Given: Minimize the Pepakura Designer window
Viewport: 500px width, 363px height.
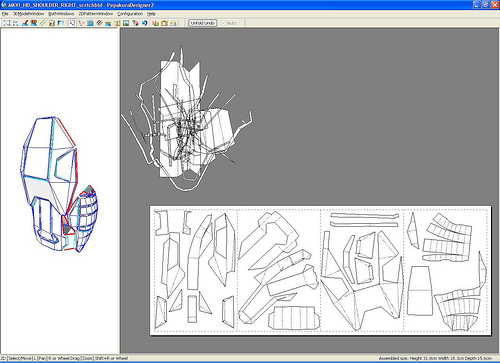Looking at the screenshot, I should click(x=477, y=5).
